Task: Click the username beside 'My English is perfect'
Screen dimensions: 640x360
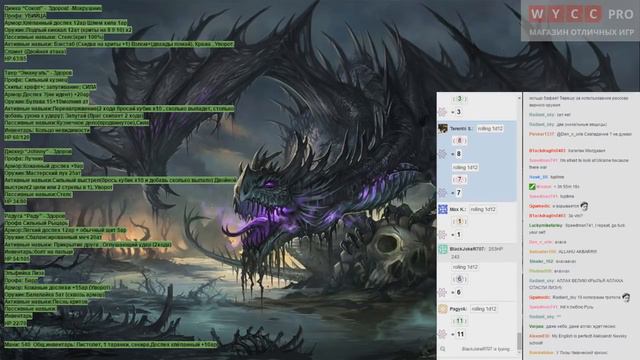Action: coord(539,336)
